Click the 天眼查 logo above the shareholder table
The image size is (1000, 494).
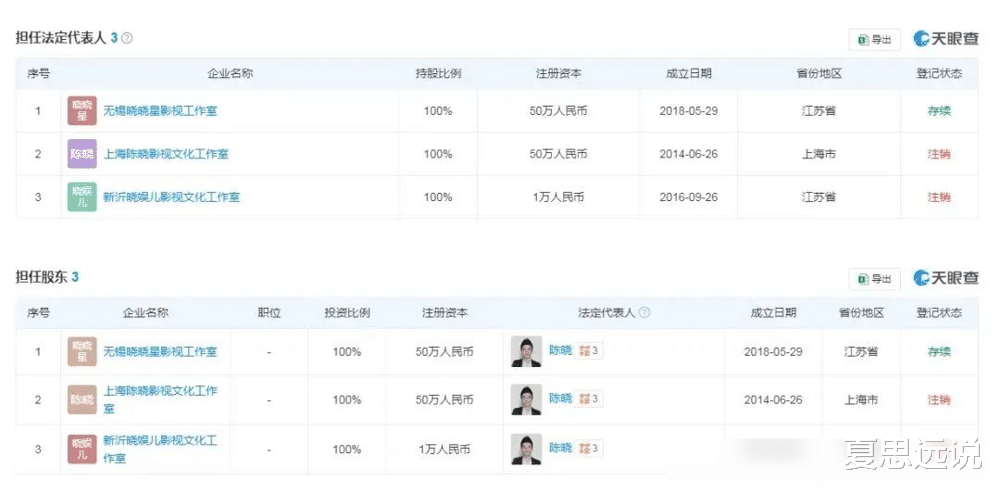coord(946,279)
